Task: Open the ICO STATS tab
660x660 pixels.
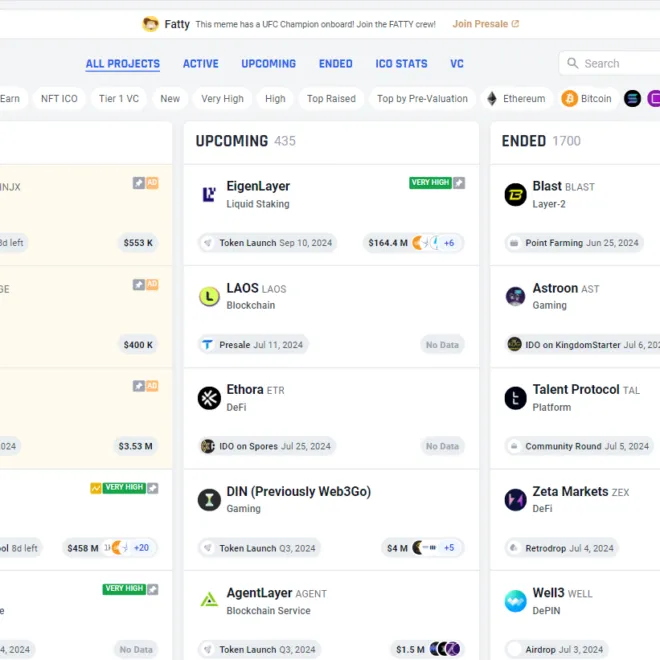Action: [401, 64]
